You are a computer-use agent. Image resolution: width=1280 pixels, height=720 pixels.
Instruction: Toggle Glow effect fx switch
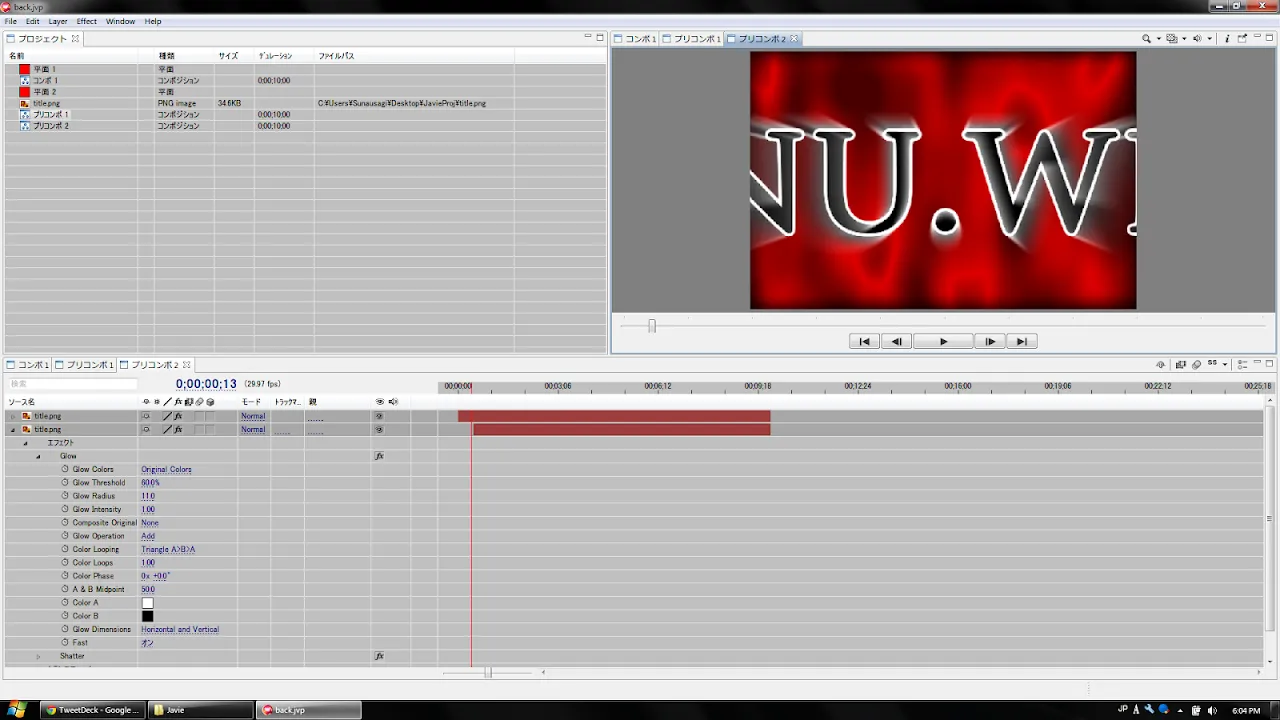[379, 456]
